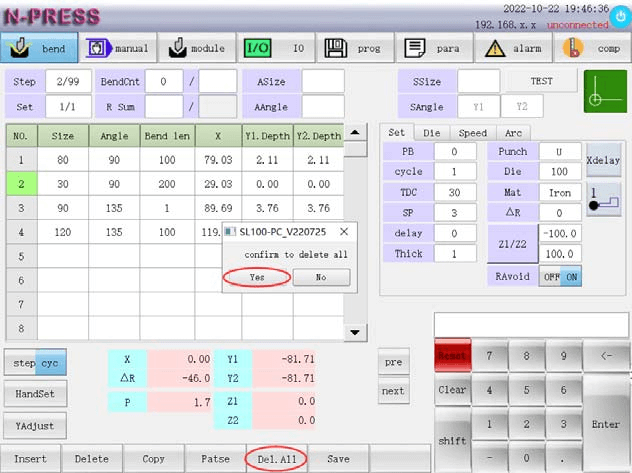The image size is (632, 473).
Task: Click the Punch value field
Action: point(559,151)
